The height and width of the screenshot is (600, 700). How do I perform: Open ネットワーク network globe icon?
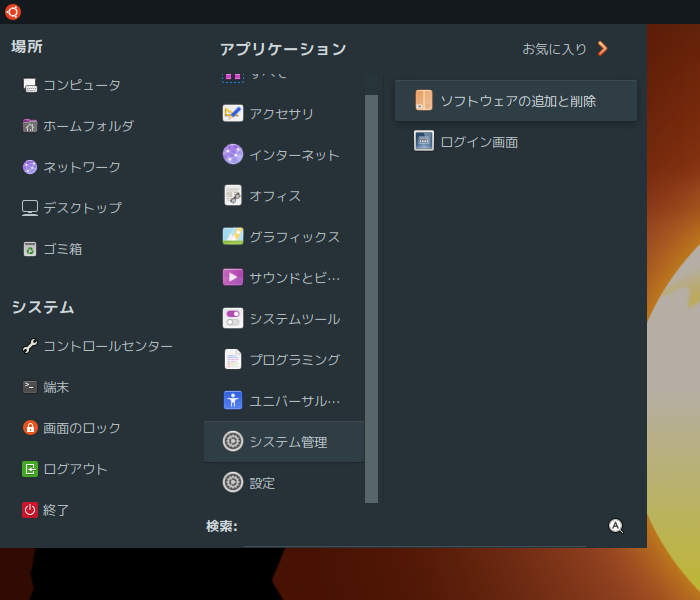pos(30,167)
